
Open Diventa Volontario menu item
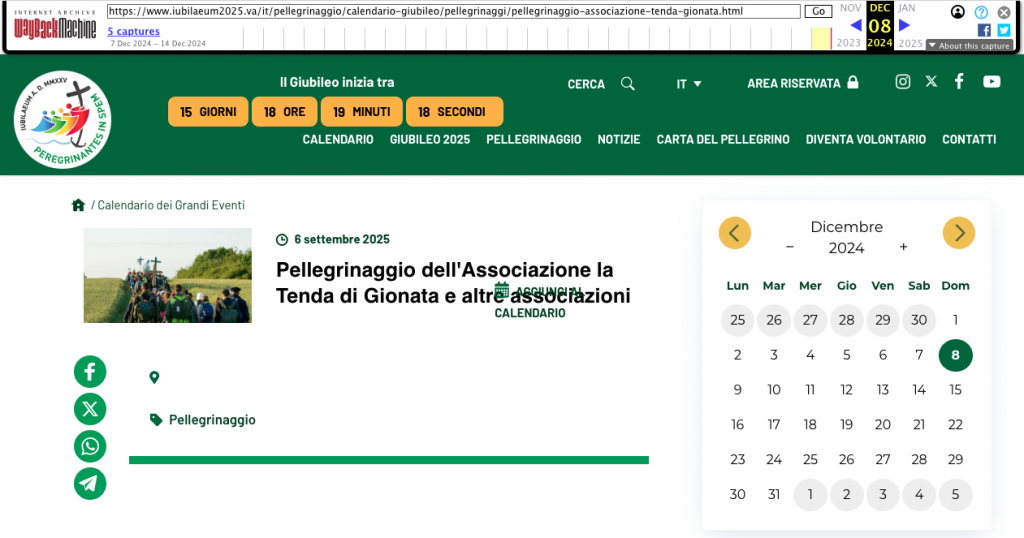[x=865, y=140]
